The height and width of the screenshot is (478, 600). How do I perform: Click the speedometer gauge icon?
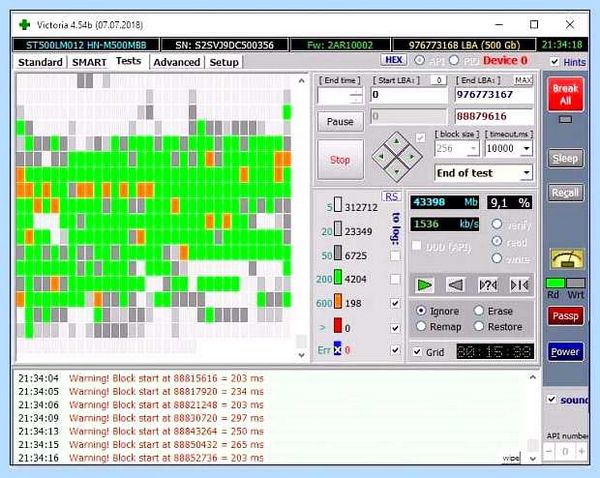[x=567, y=259]
